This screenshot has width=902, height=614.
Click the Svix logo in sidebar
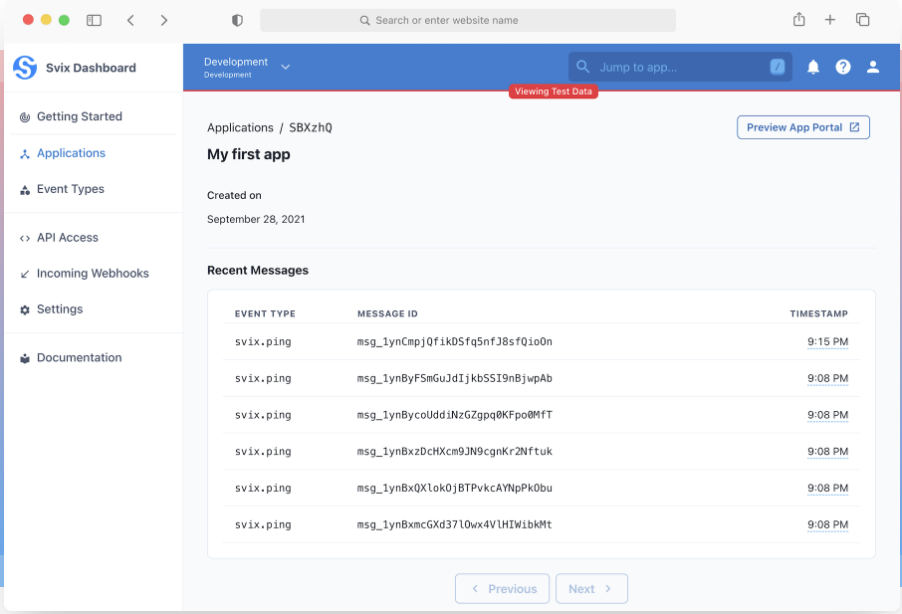pos(25,68)
